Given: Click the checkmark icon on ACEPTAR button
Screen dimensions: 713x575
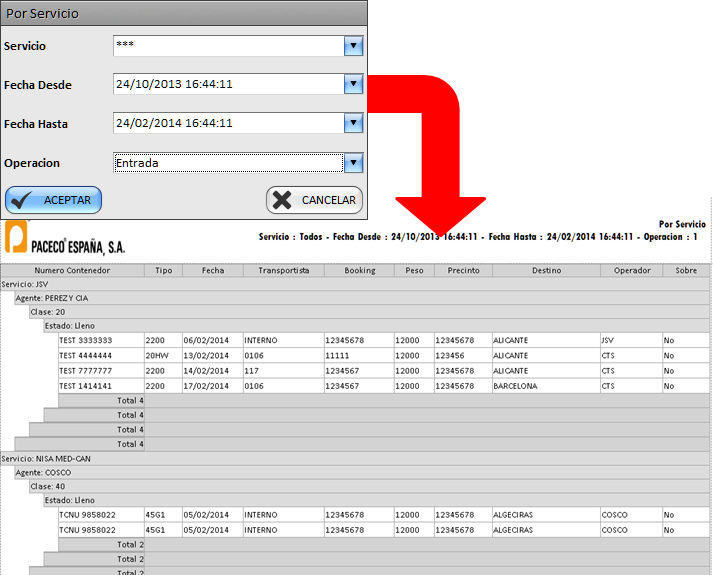Looking at the screenshot, I should (23, 200).
